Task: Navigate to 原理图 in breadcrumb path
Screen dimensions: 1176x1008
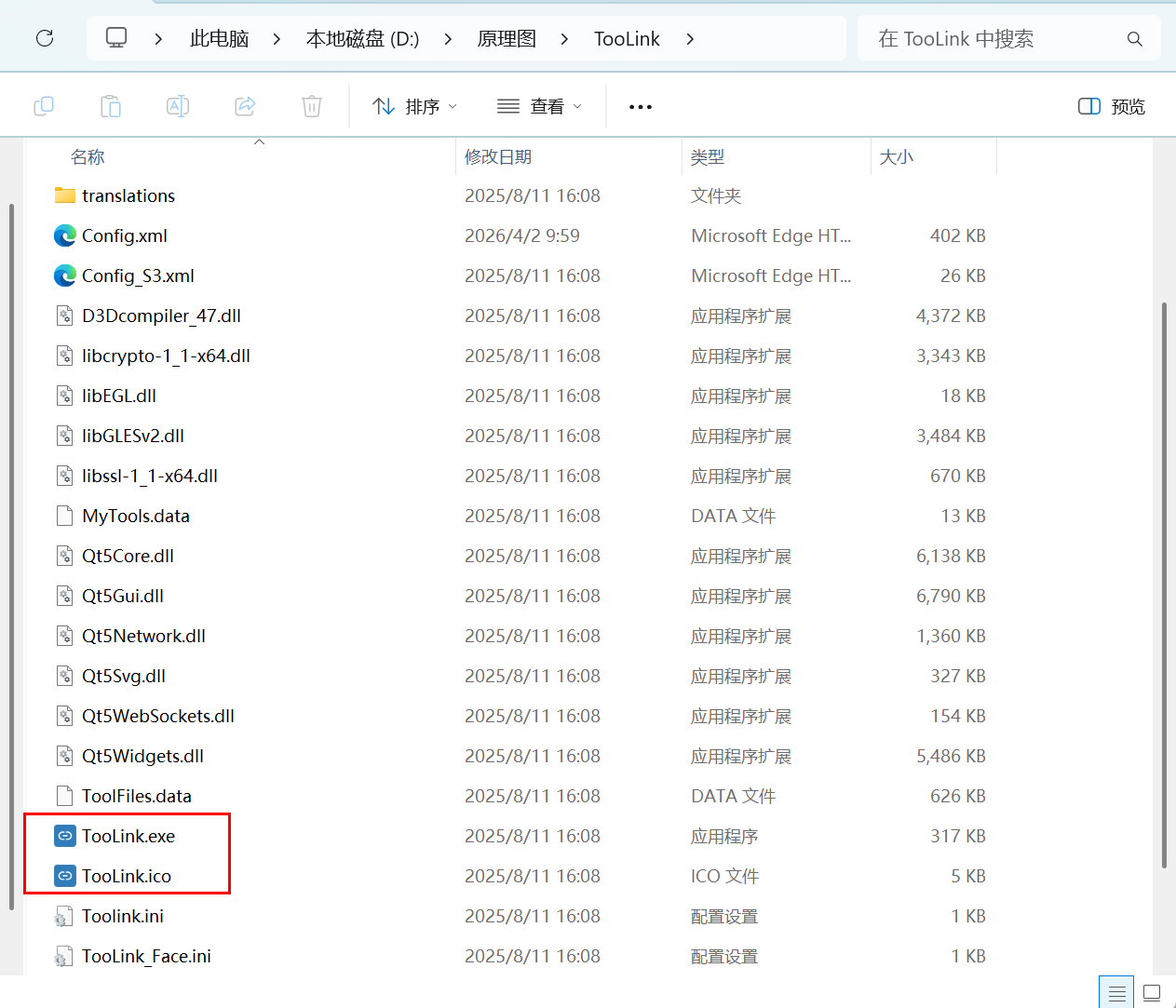Action: click(507, 39)
